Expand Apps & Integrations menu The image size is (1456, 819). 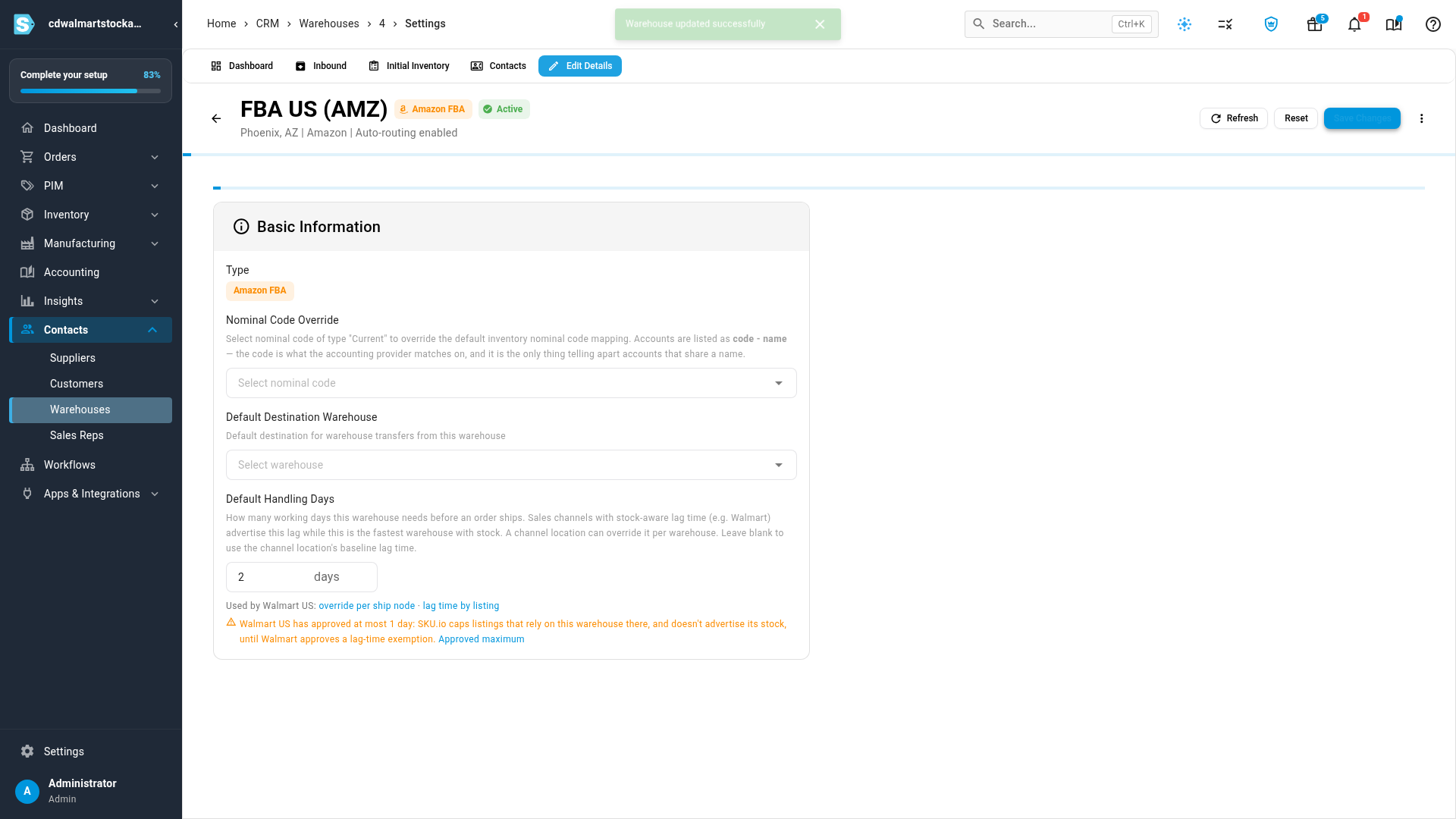pos(91,494)
